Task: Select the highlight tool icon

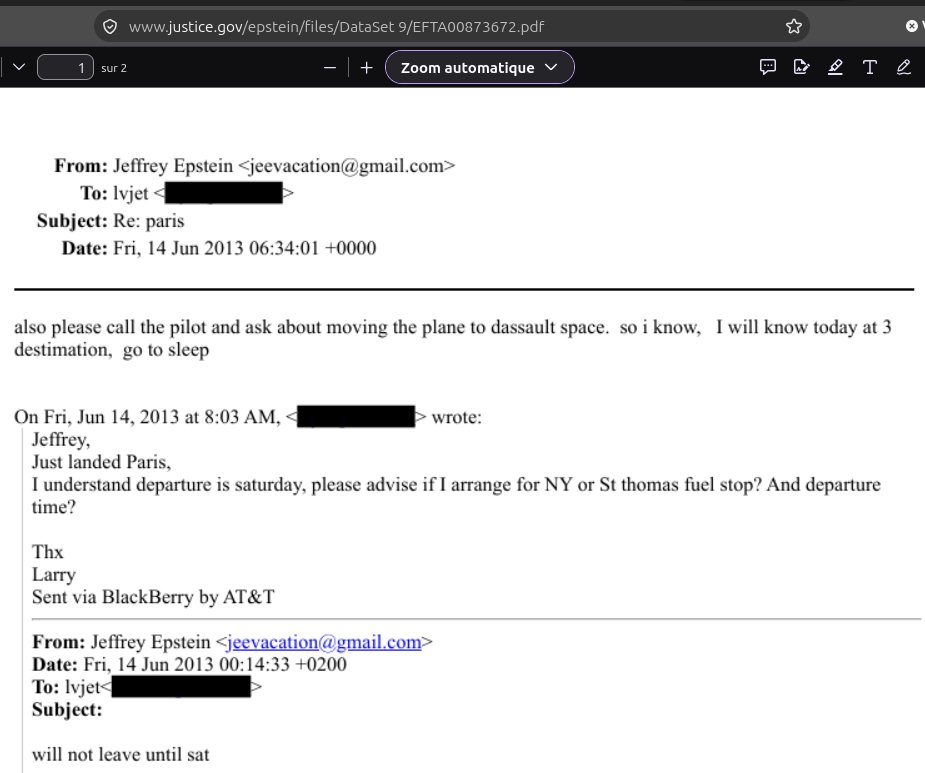Action: tap(835, 67)
